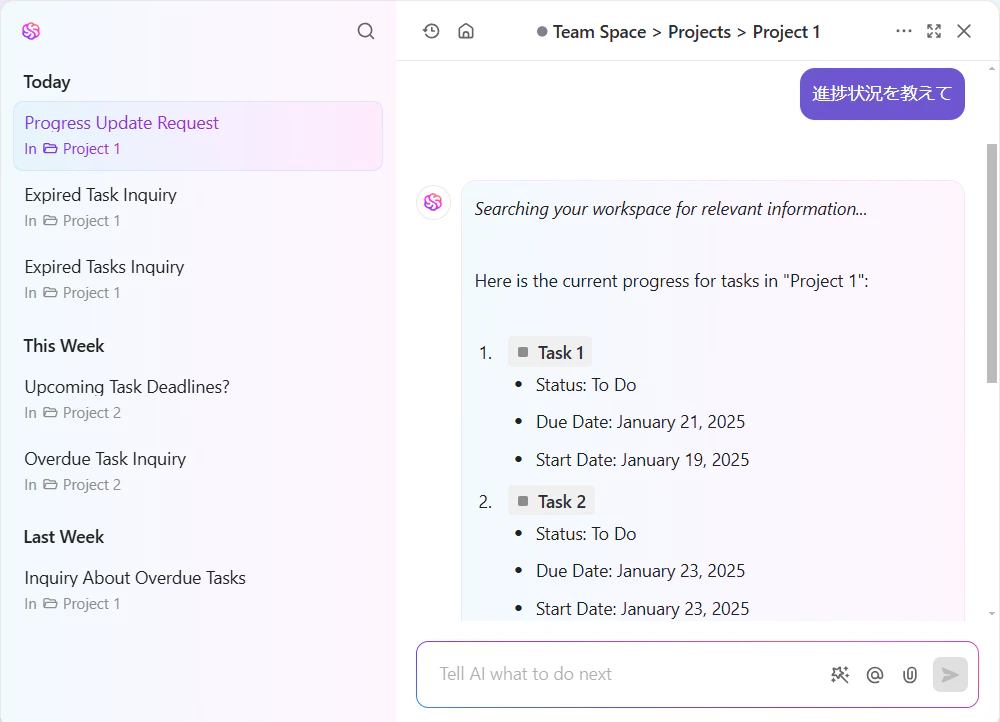Click Project 2 folder under Overdue Task Inquiry
1000x722 pixels.
point(82,485)
